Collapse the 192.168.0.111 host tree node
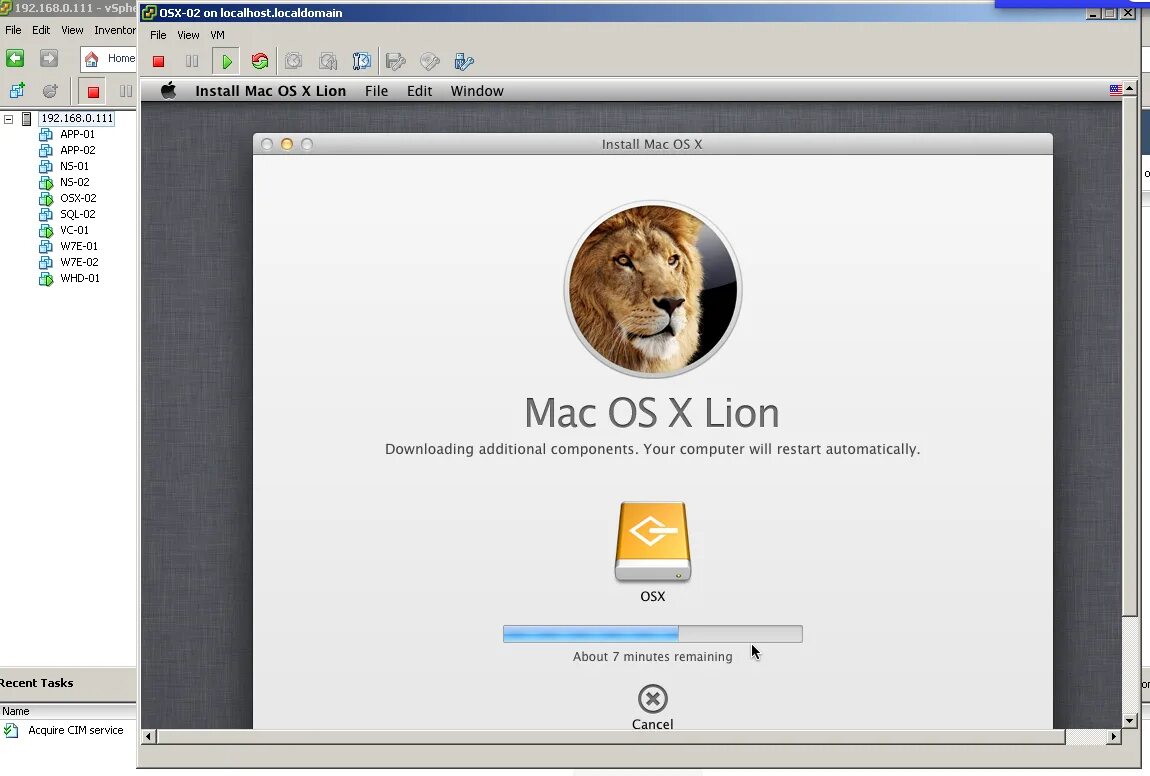 click(9, 118)
